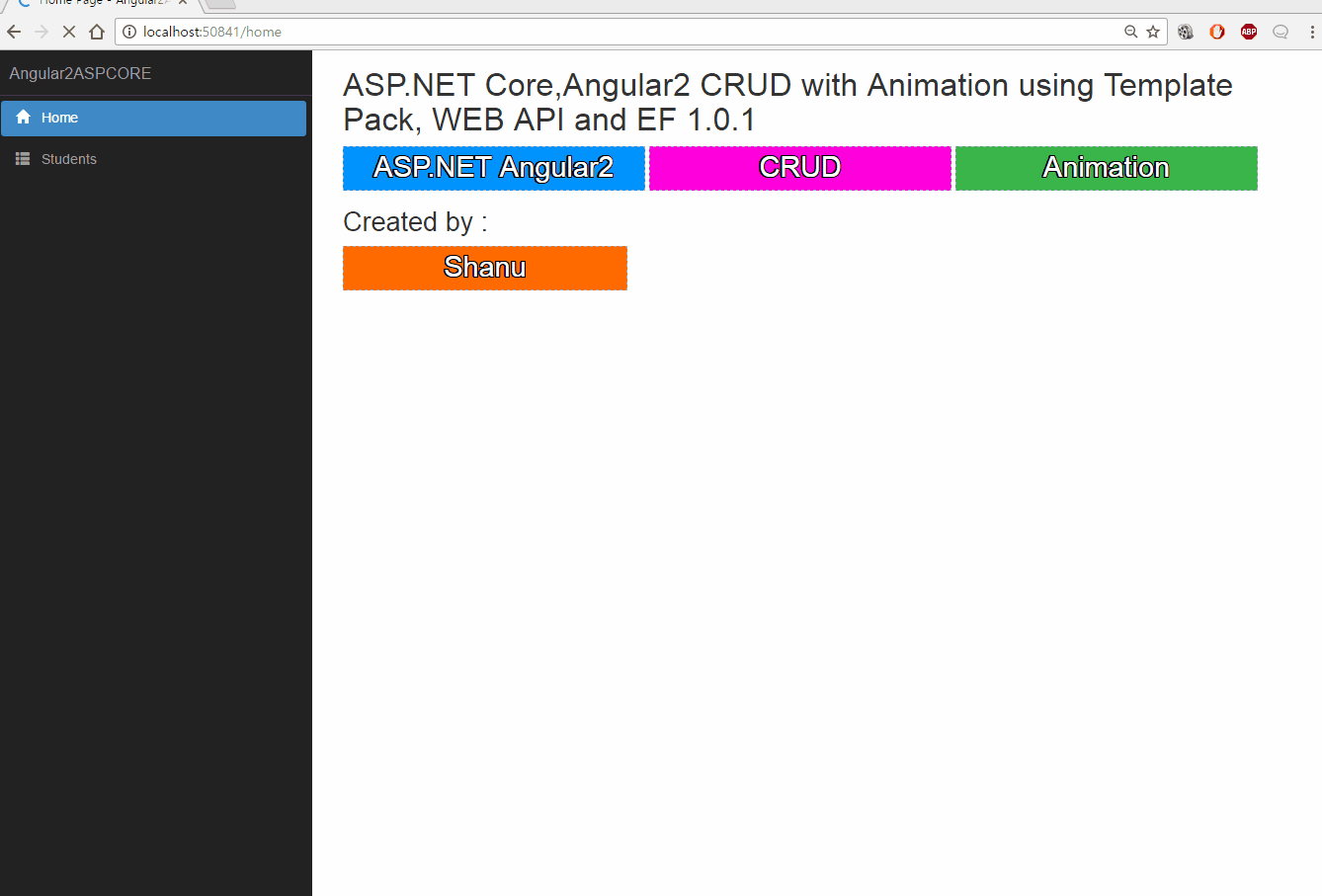
Task: Click the localhost URL address field
Action: pos(593,32)
